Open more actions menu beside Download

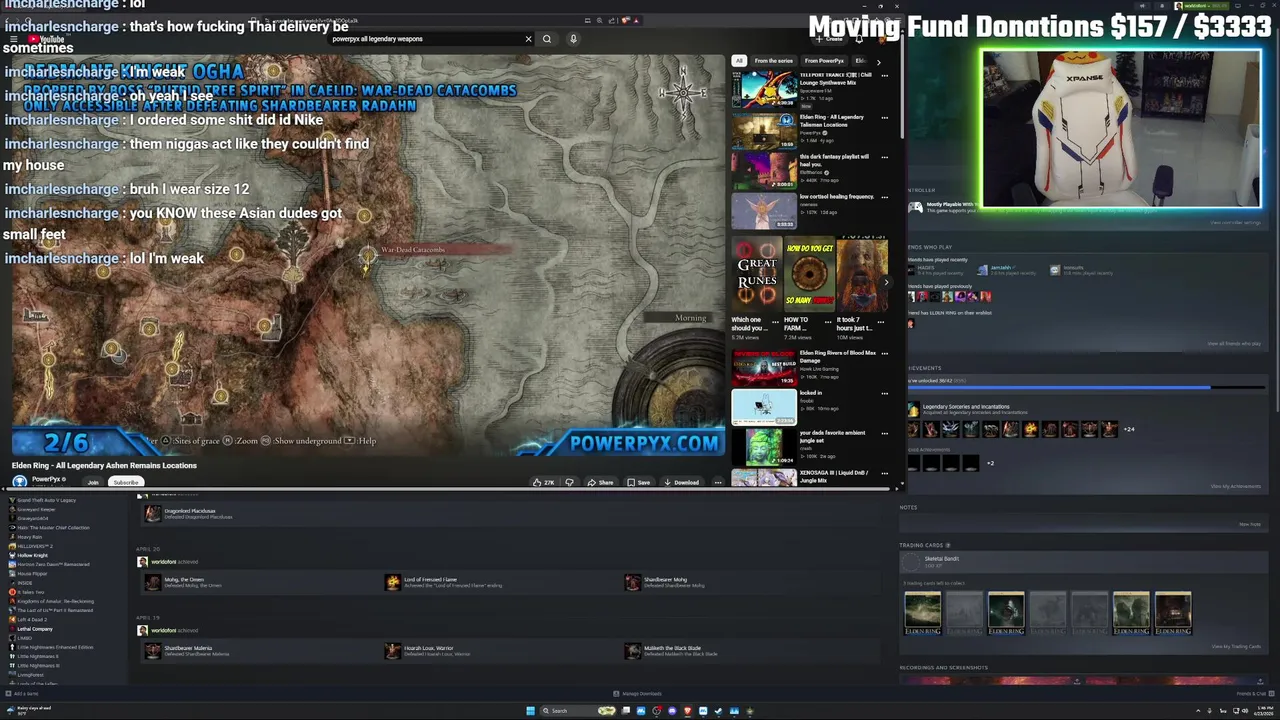click(717, 482)
